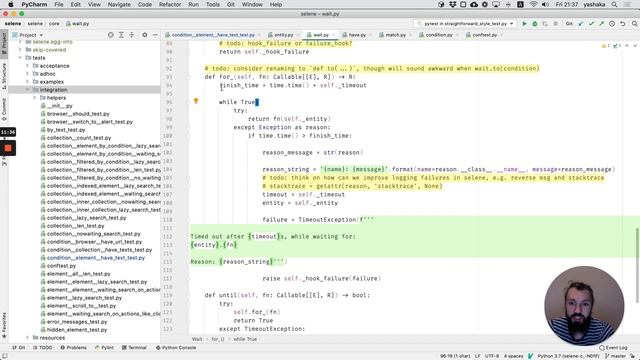Click the core breadcrumb in navigation bar
The width and height of the screenshot is (640, 360).
tap(54, 24)
